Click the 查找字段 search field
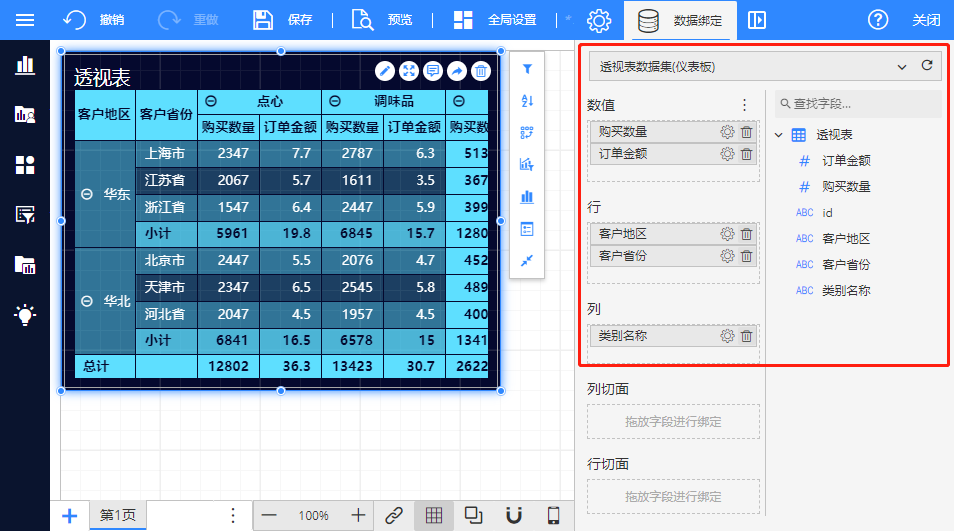The width and height of the screenshot is (954, 531). pos(860,103)
